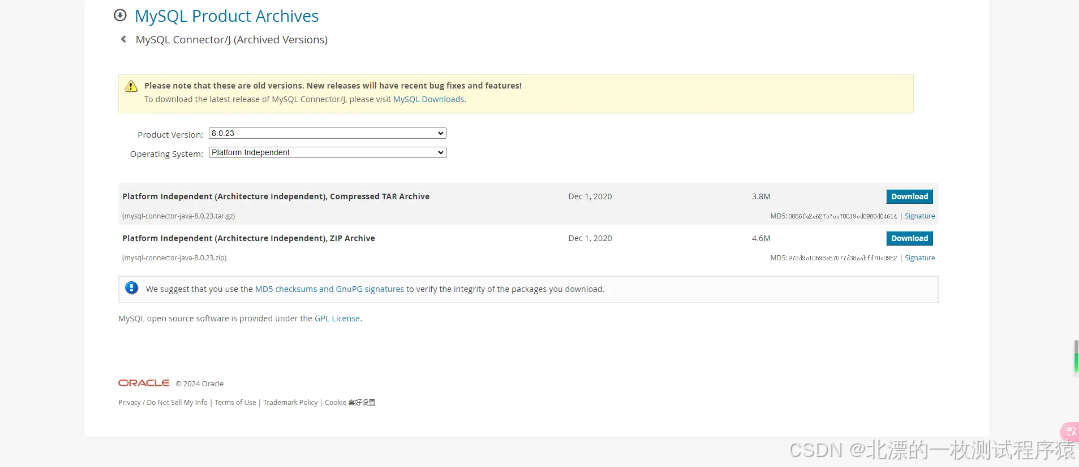Click the Operating System label
Viewport: 1079px width, 467px height.
(x=167, y=154)
